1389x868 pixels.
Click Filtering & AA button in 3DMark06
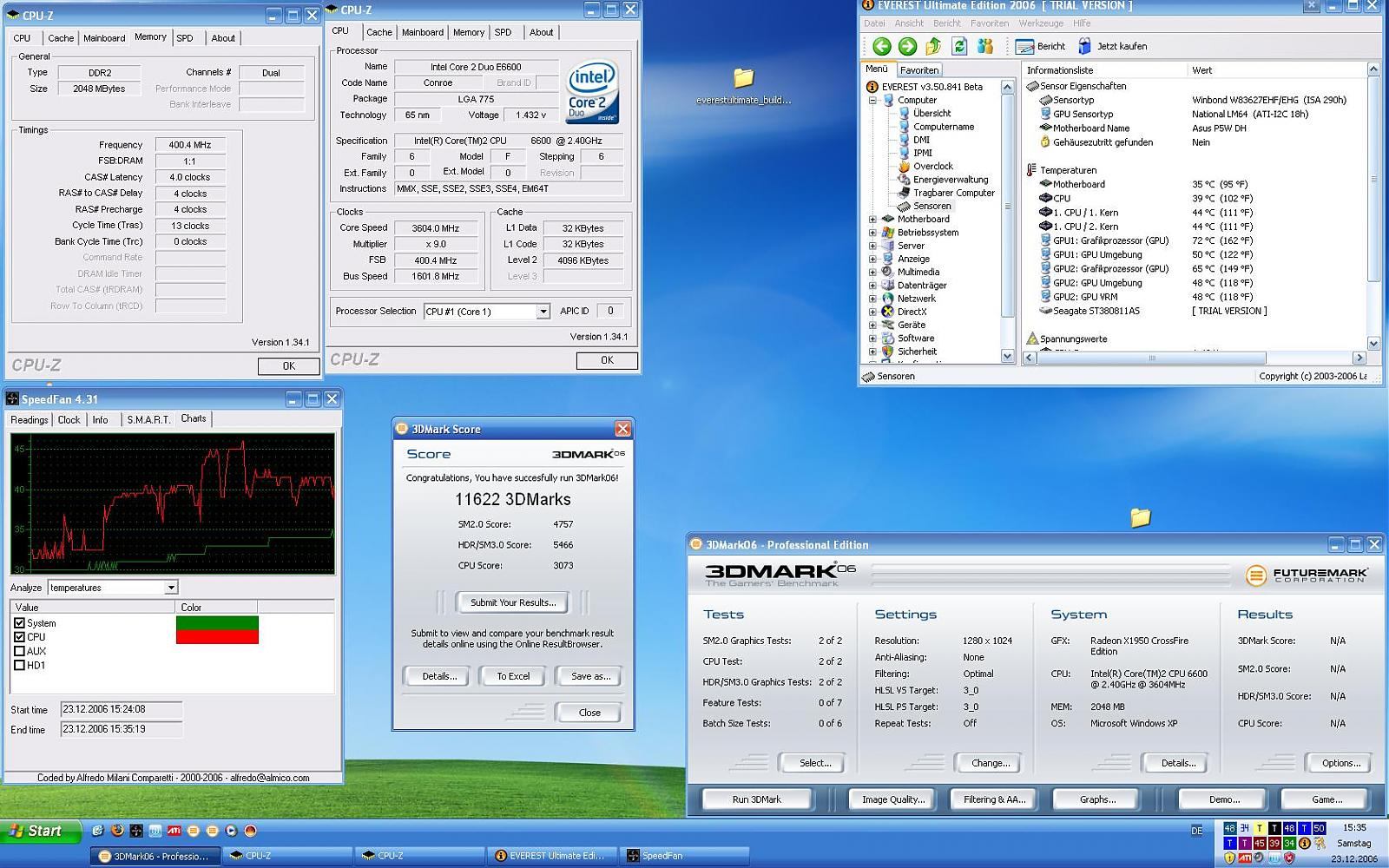[x=994, y=799]
